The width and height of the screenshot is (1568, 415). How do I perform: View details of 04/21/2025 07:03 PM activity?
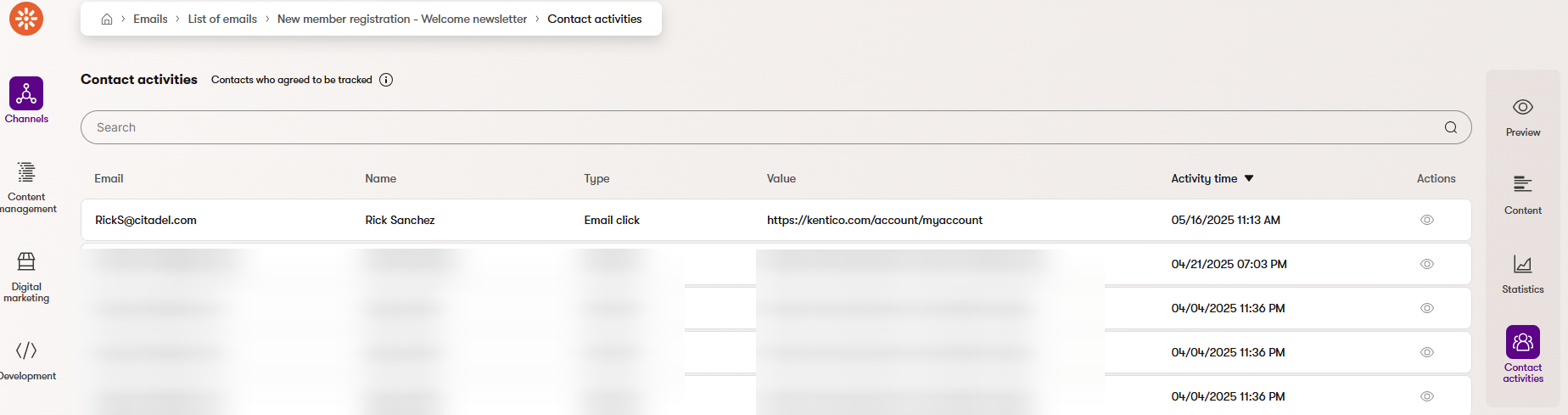pos(1427,264)
